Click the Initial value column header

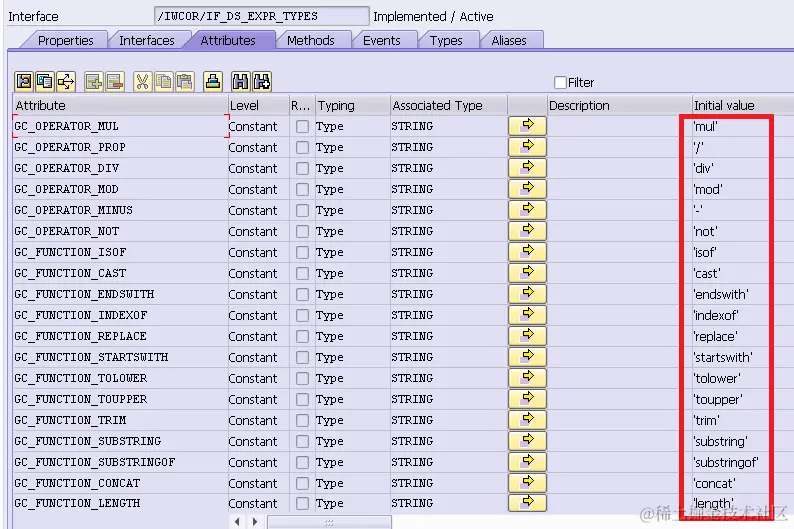(x=742, y=105)
